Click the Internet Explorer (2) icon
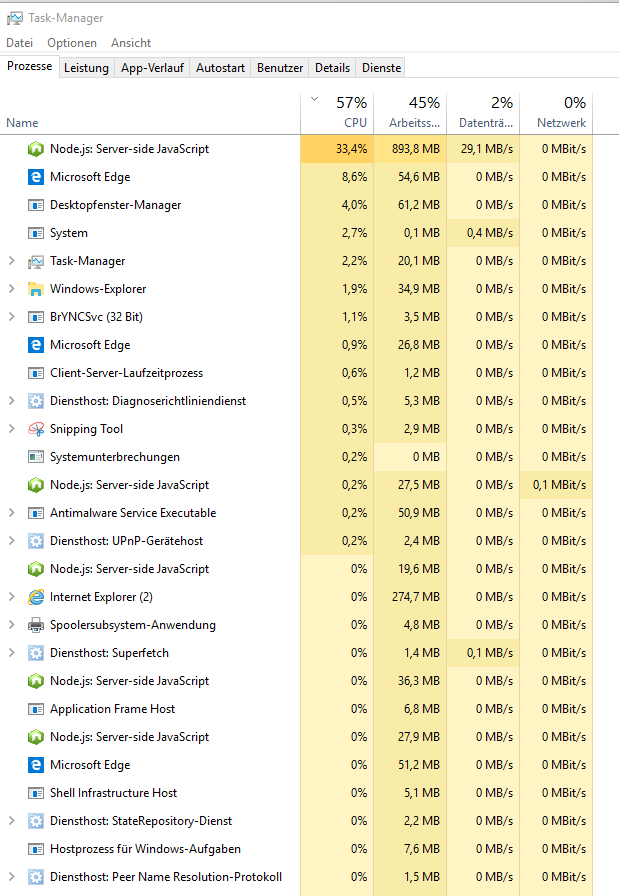 [35, 597]
